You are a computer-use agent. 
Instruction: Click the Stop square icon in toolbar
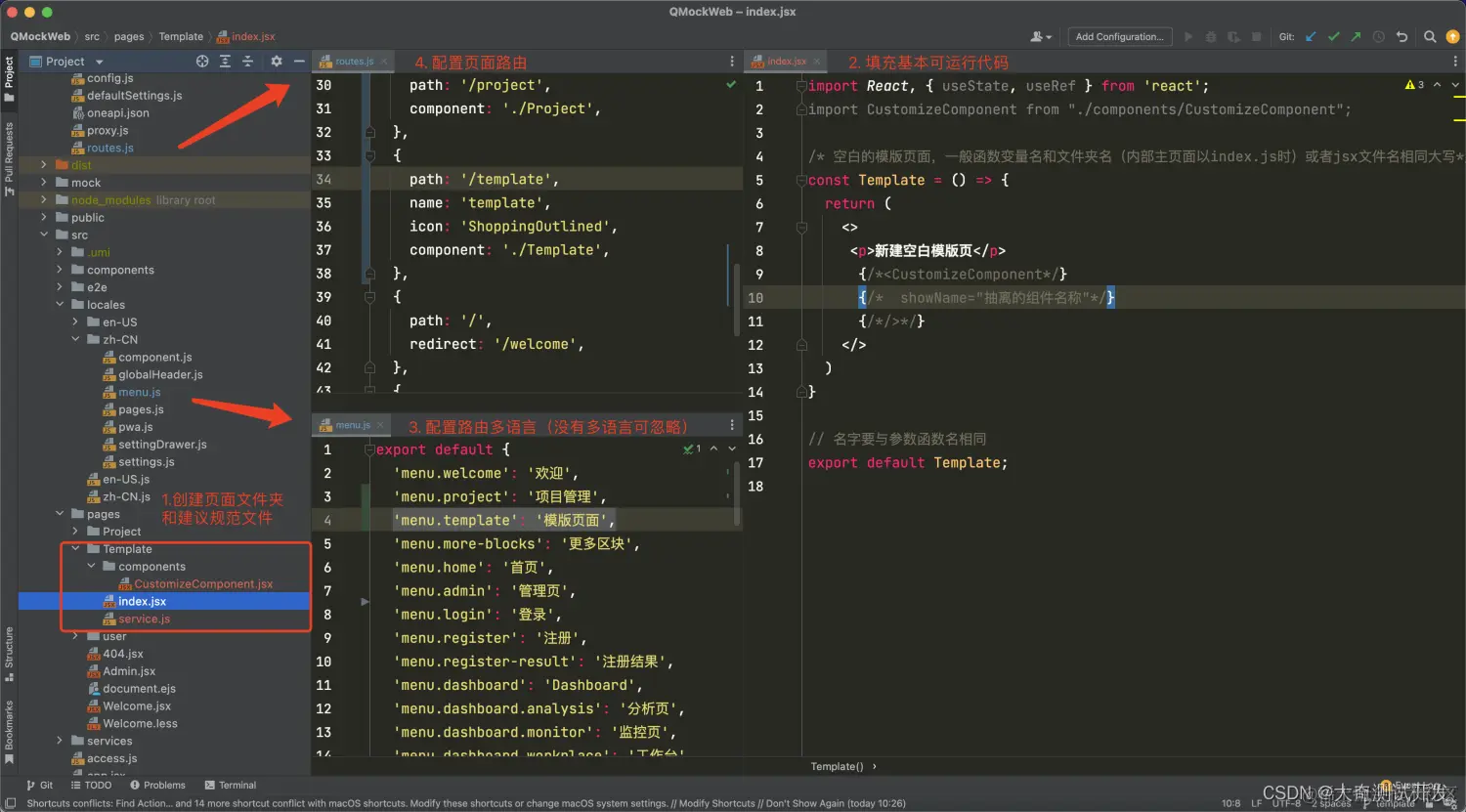(1257, 37)
